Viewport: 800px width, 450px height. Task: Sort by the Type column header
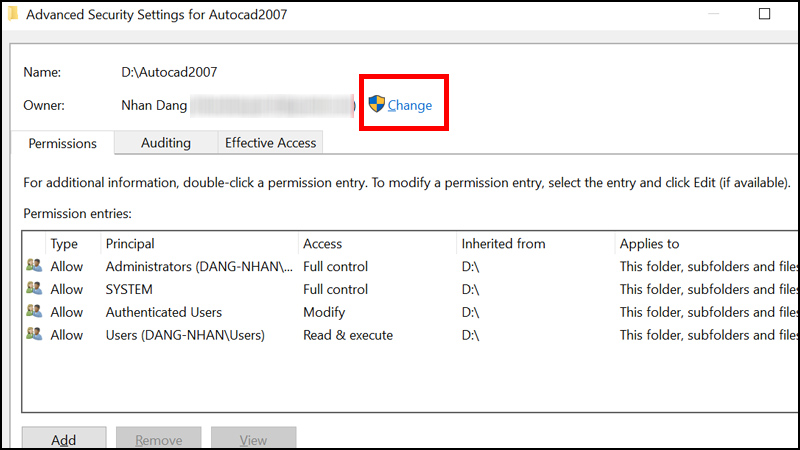pyautogui.click(x=73, y=244)
